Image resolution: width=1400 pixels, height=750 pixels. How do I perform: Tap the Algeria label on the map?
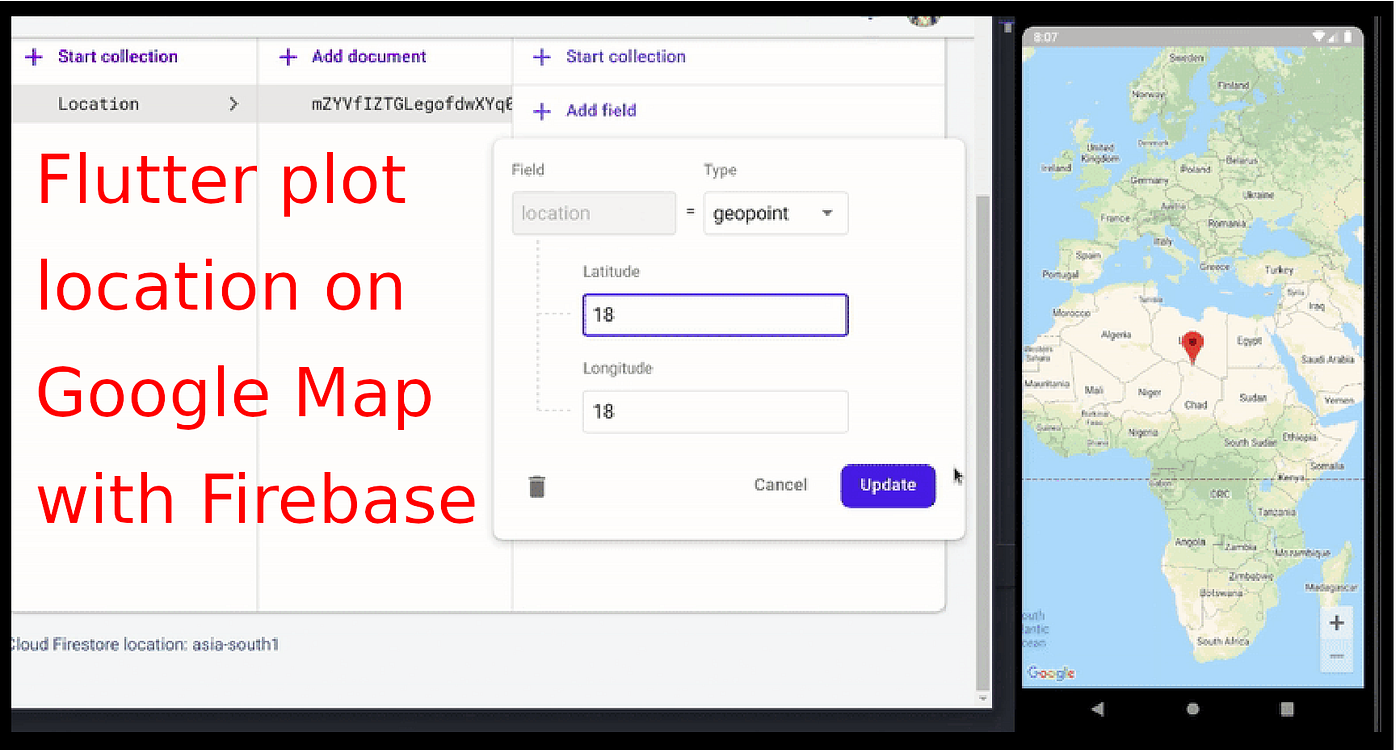pos(1115,336)
